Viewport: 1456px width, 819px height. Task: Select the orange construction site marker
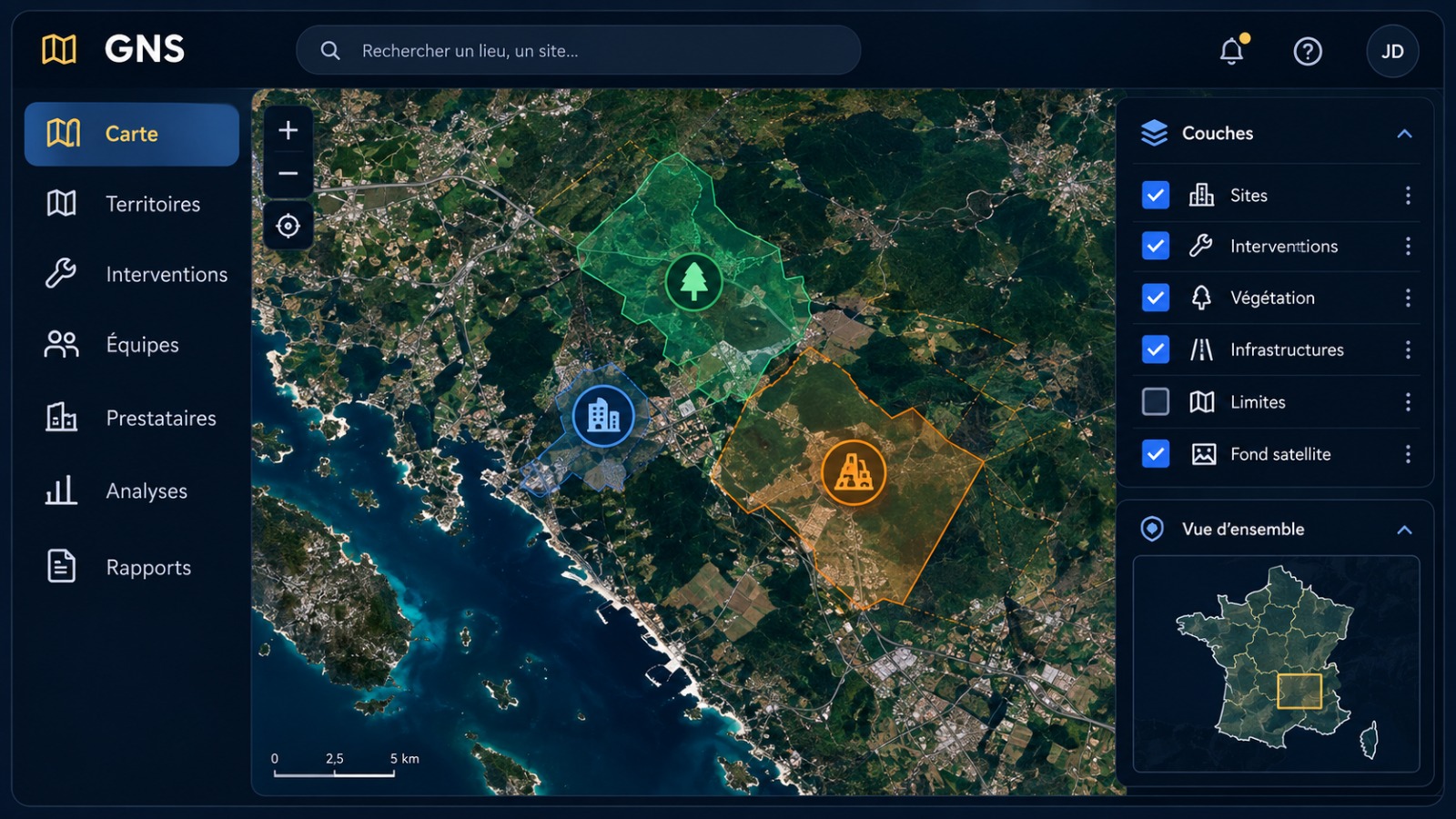(854, 472)
